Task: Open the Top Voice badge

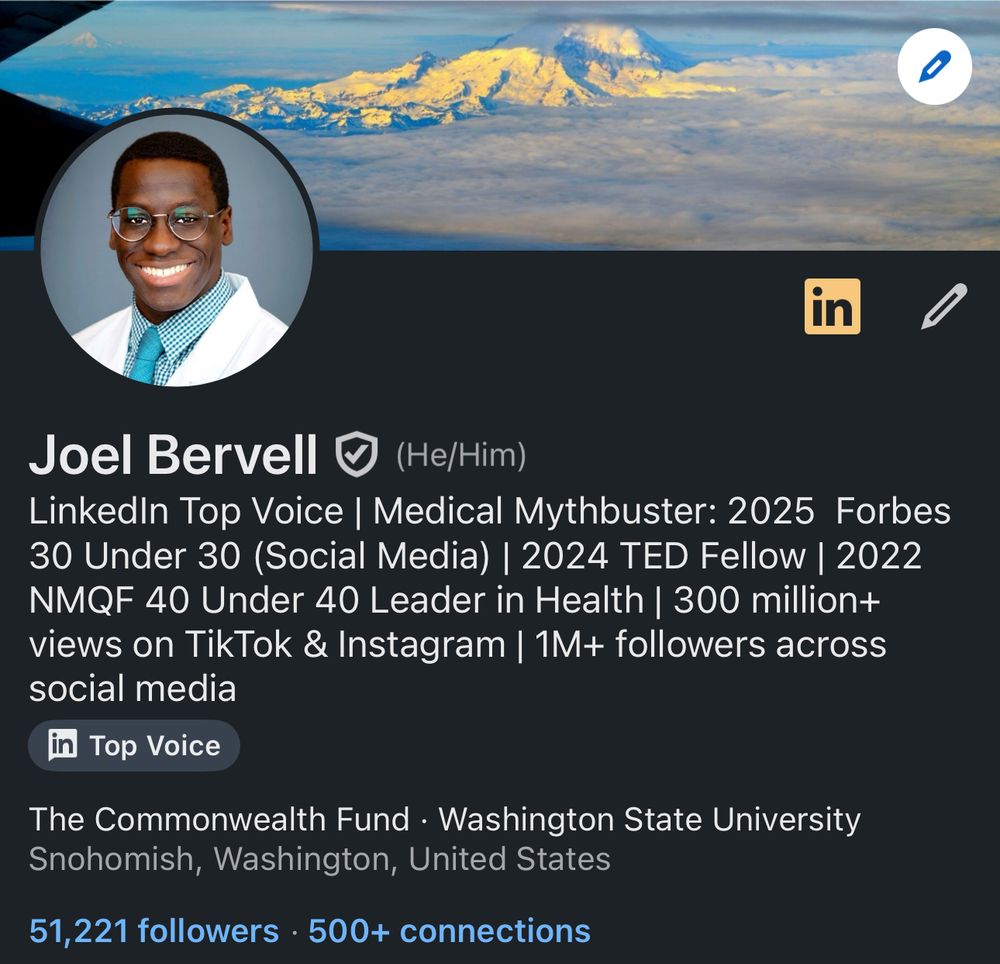Action: coord(134,745)
